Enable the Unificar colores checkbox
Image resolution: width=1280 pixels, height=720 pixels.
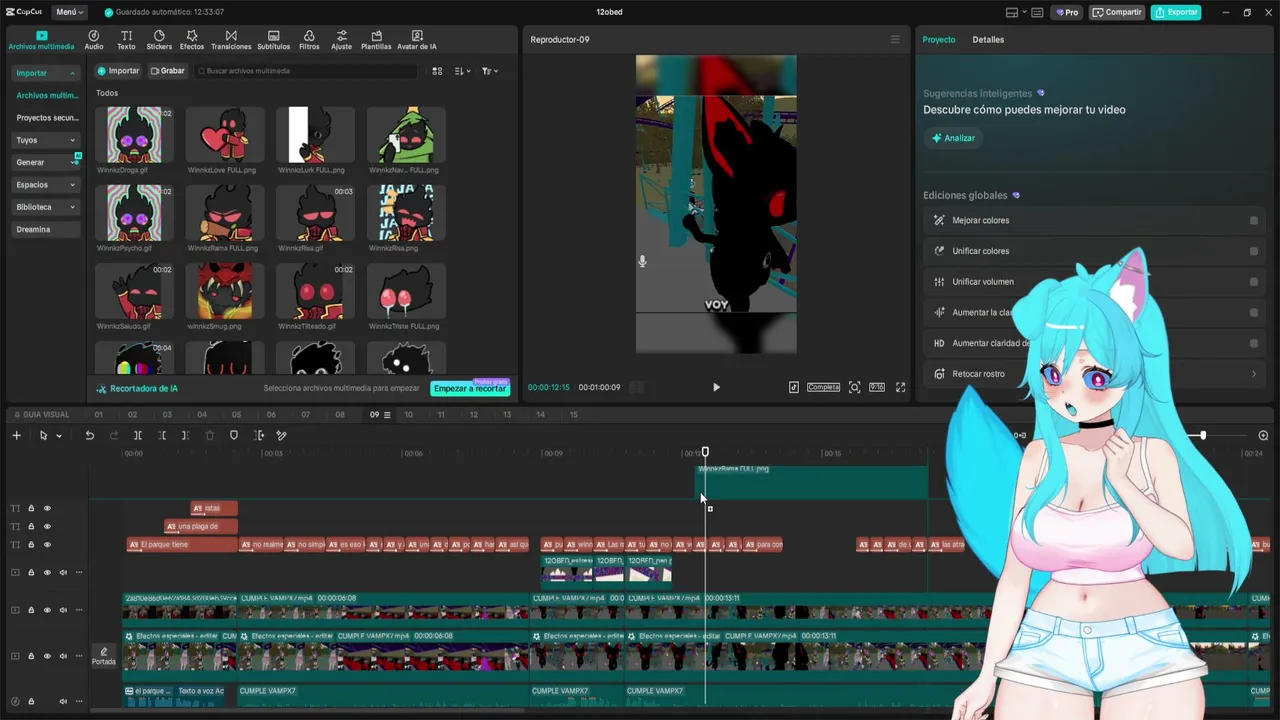(x=1254, y=251)
